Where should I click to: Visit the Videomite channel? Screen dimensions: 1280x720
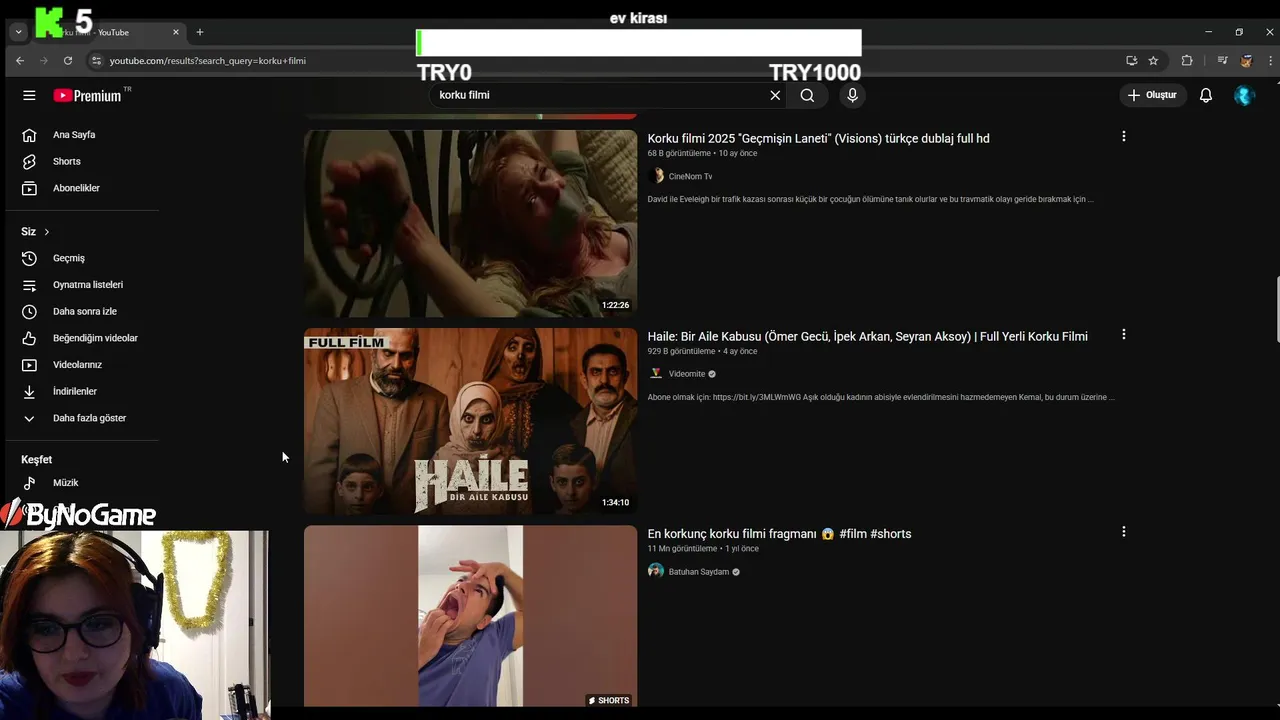point(687,374)
